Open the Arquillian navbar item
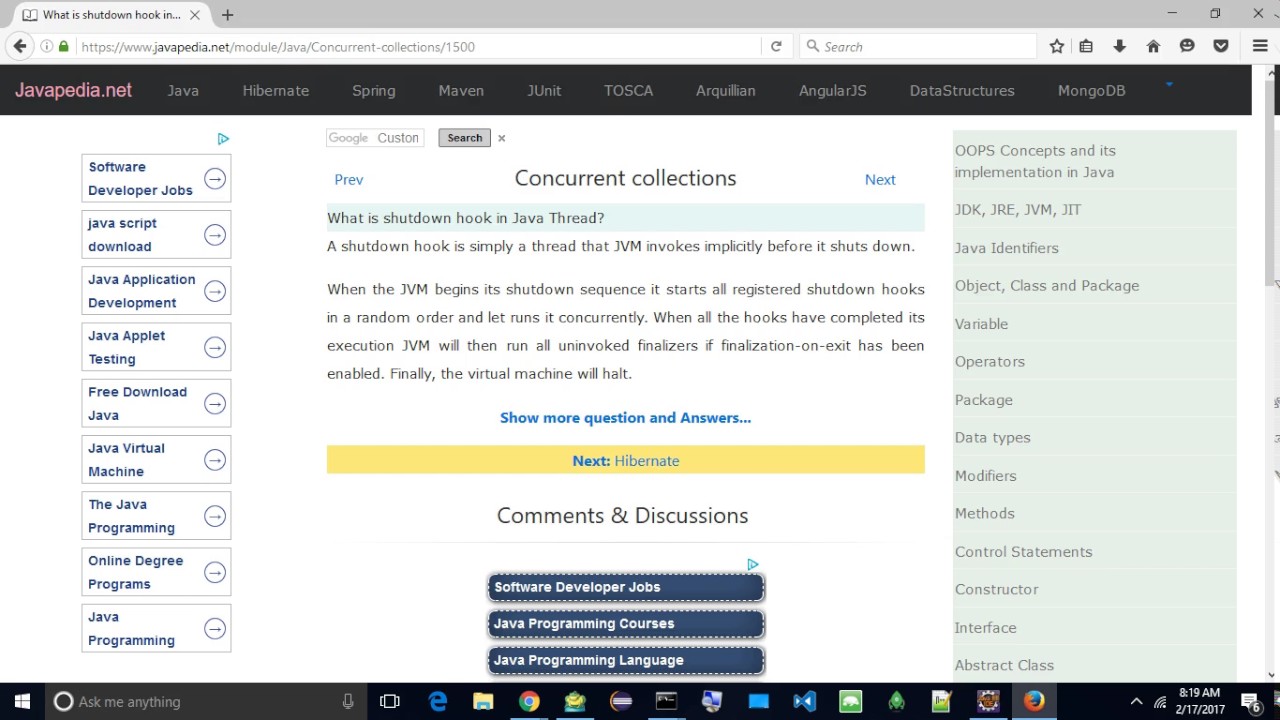Screen dimensions: 1280x720 [x=726, y=90]
